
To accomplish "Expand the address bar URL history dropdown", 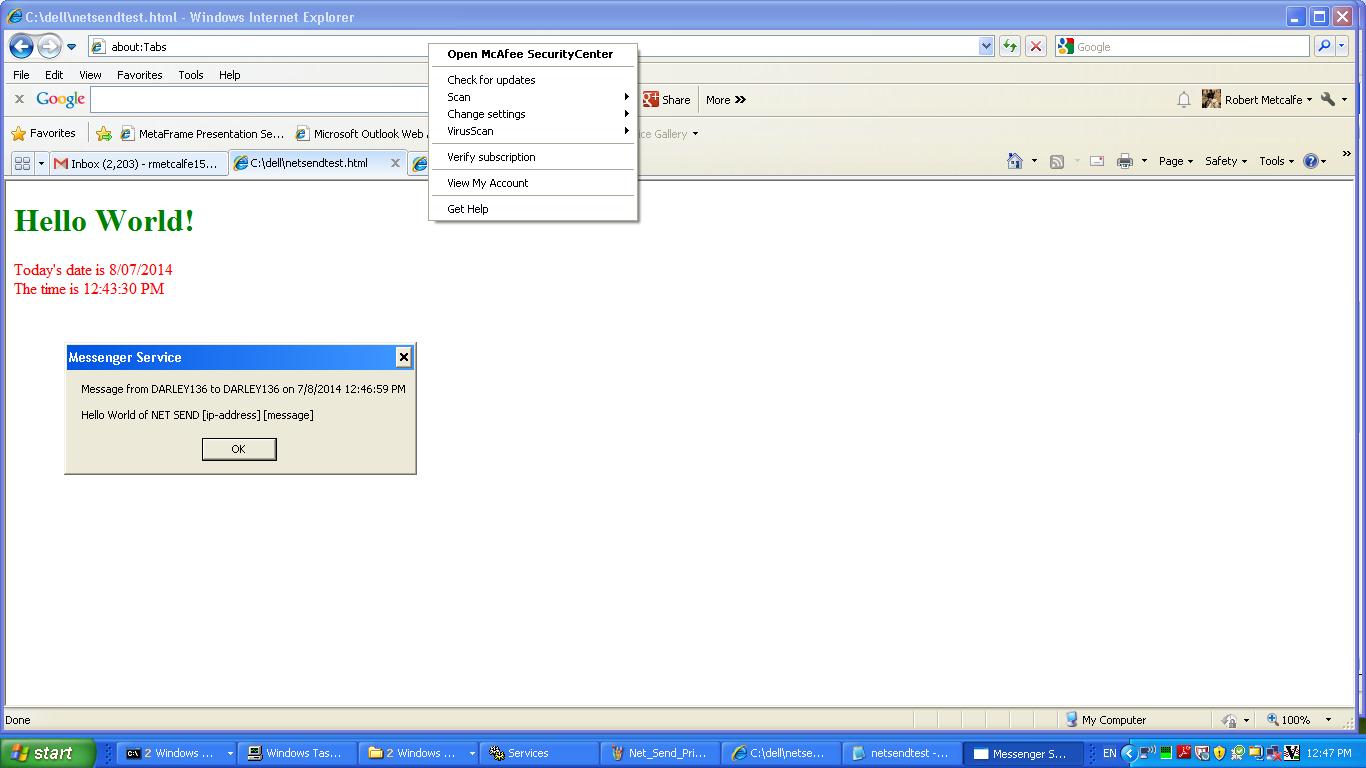I will (987, 47).
